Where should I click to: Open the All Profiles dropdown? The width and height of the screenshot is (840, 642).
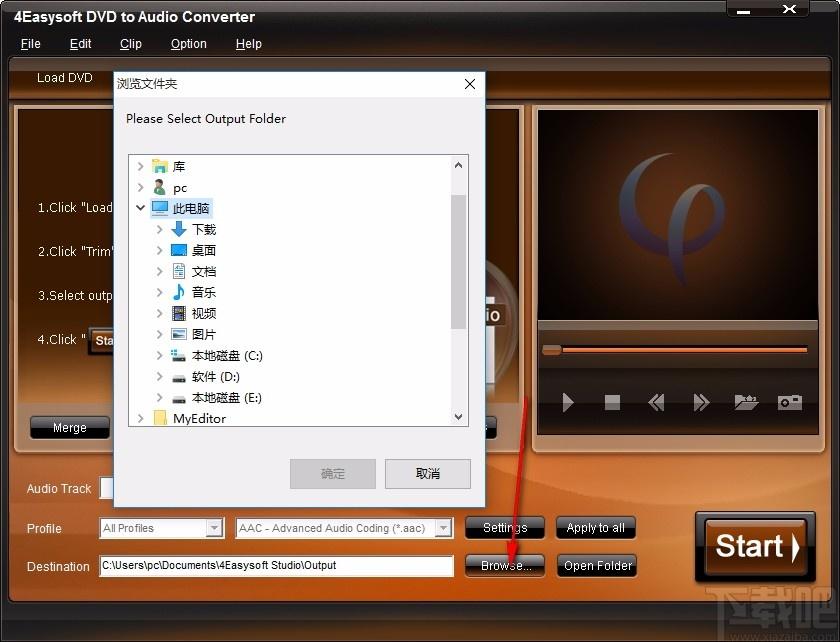tap(214, 528)
